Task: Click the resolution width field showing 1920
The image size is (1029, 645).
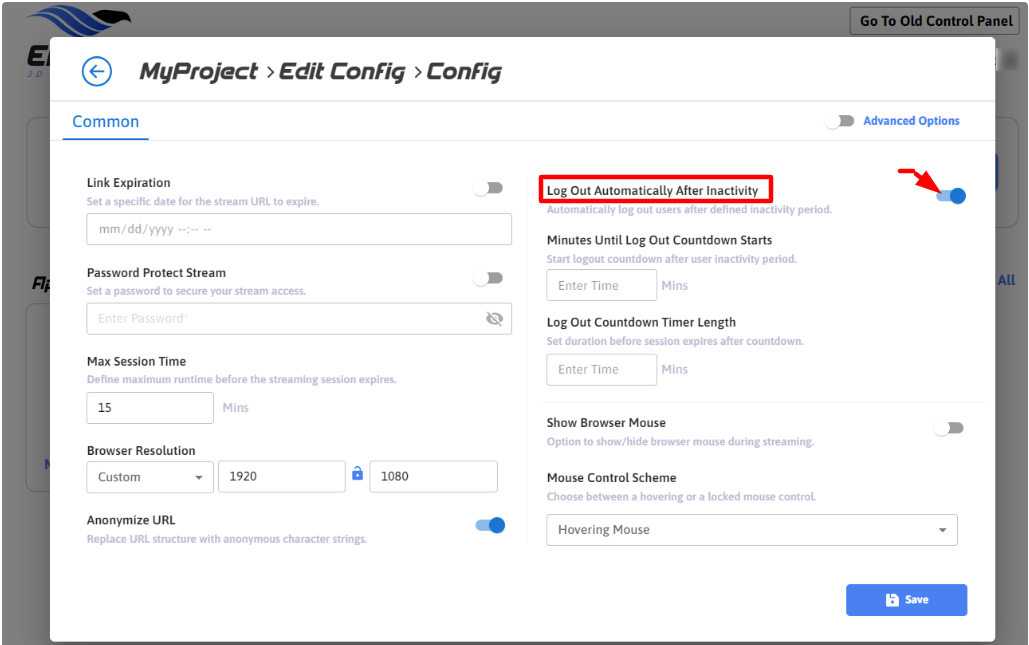Action: pyautogui.click(x=281, y=477)
